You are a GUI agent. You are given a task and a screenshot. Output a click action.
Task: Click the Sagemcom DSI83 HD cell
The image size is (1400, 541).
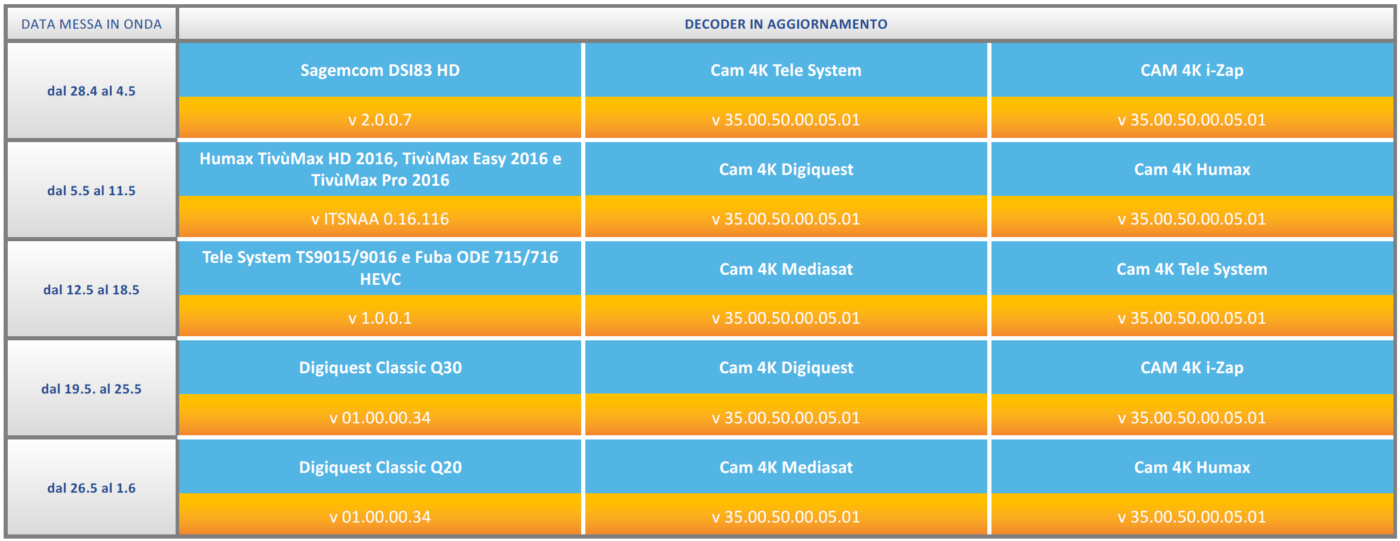click(x=380, y=70)
